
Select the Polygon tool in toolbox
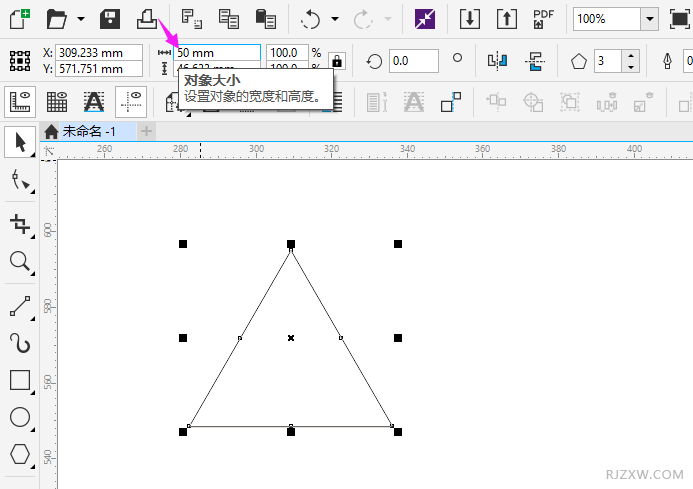coord(20,455)
